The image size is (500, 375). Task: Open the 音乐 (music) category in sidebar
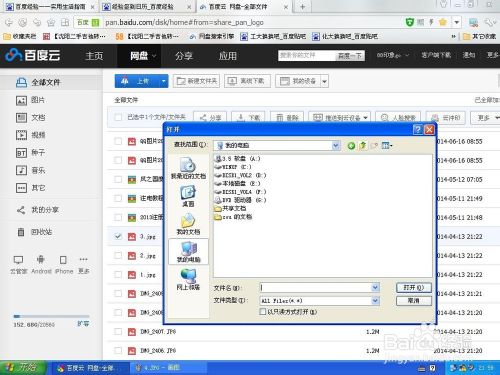(x=30, y=170)
